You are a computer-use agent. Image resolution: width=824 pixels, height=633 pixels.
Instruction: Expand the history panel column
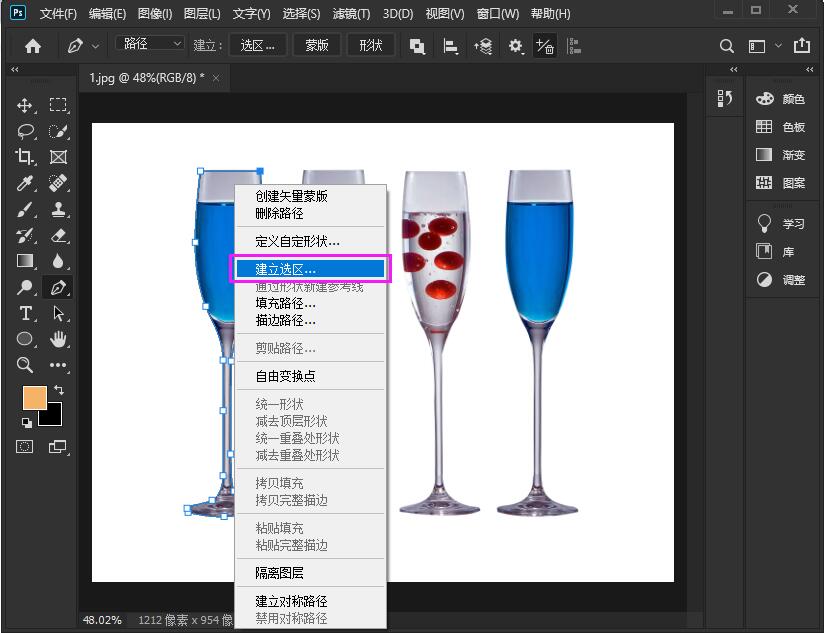734,69
